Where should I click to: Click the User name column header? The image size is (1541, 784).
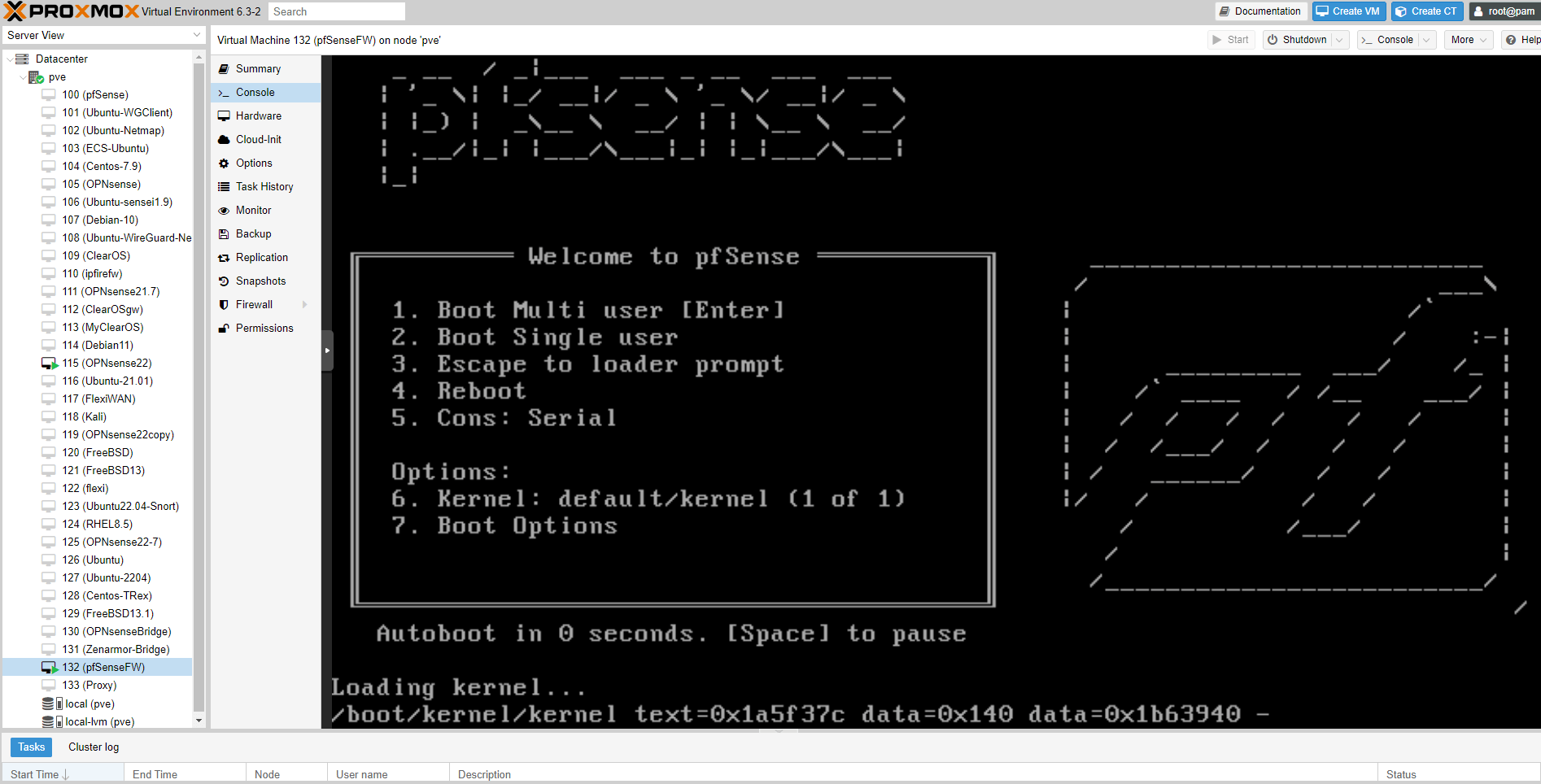click(388, 774)
